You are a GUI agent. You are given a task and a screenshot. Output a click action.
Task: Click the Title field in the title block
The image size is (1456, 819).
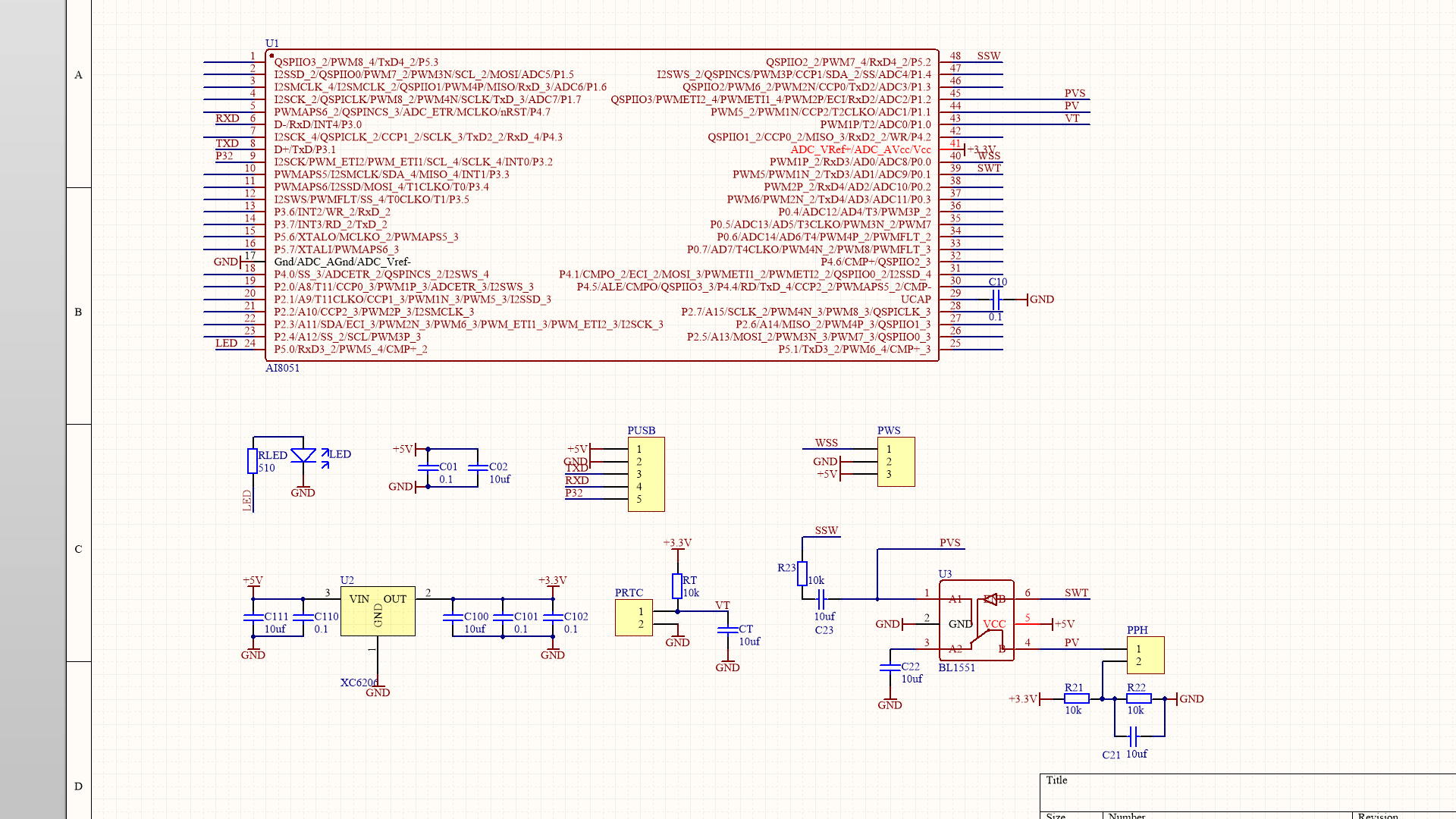[x=1056, y=780]
